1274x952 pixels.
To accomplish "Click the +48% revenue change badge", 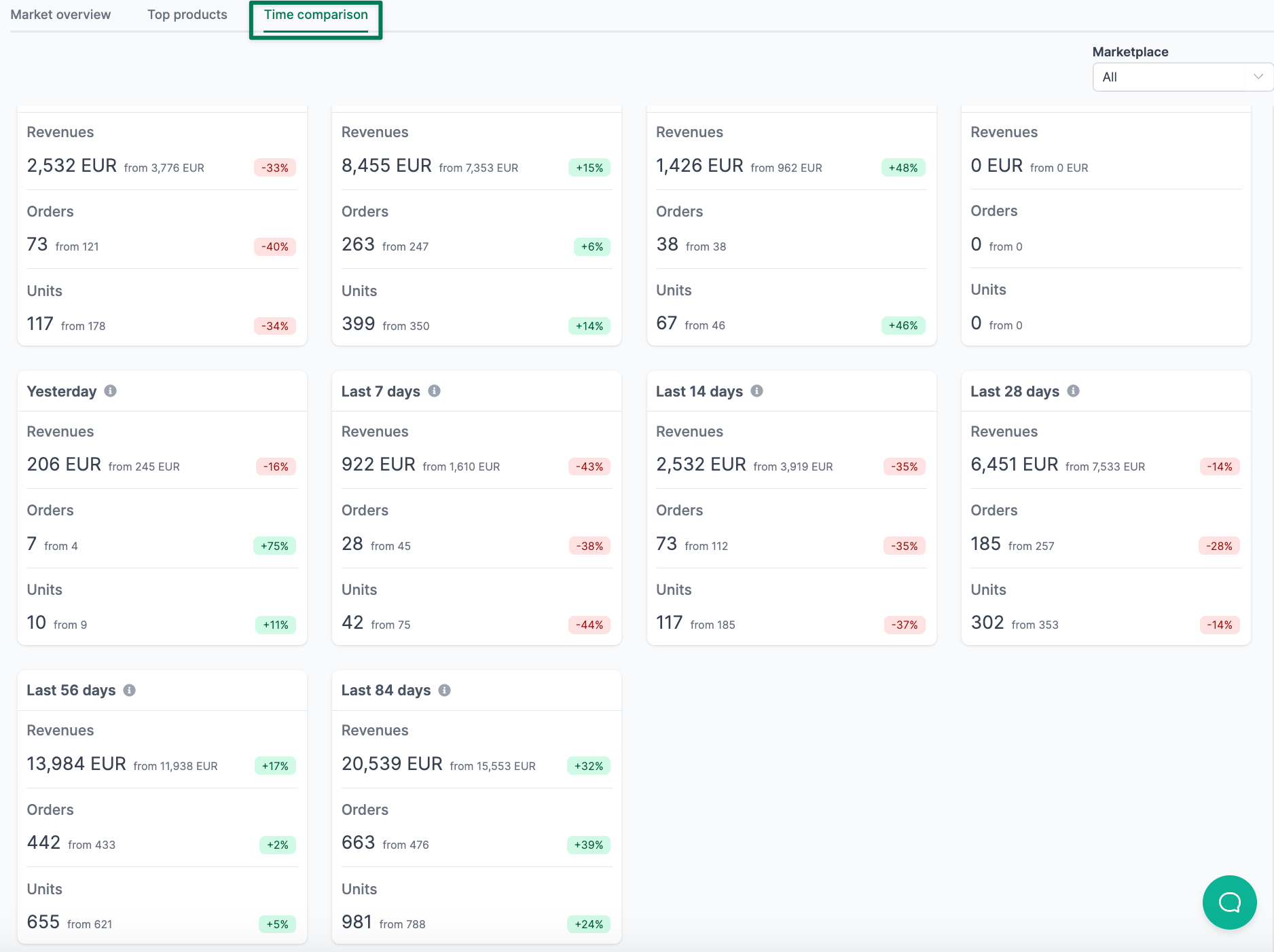I will point(903,168).
